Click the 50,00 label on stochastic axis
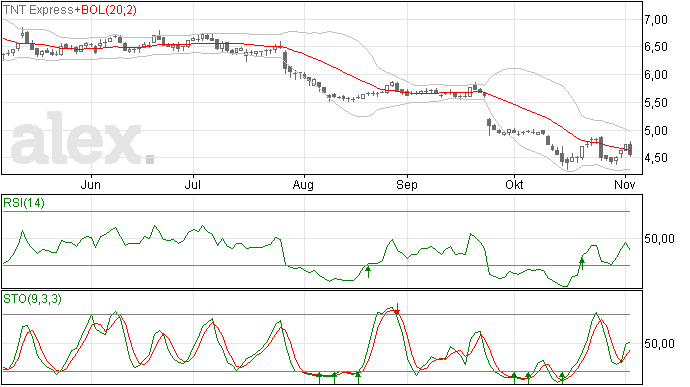 659,344
